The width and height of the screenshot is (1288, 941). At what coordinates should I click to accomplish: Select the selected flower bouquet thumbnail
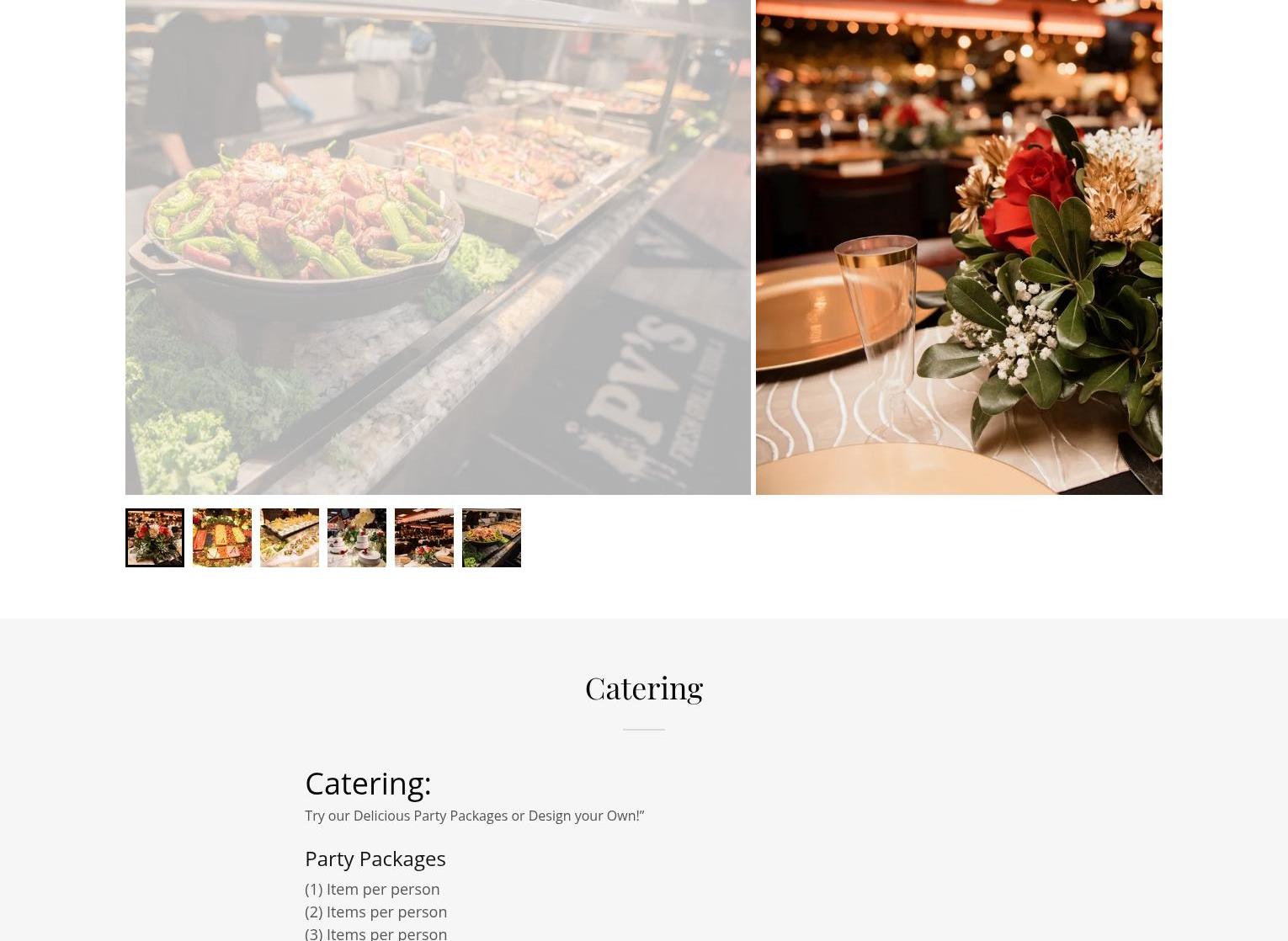[155, 538]
